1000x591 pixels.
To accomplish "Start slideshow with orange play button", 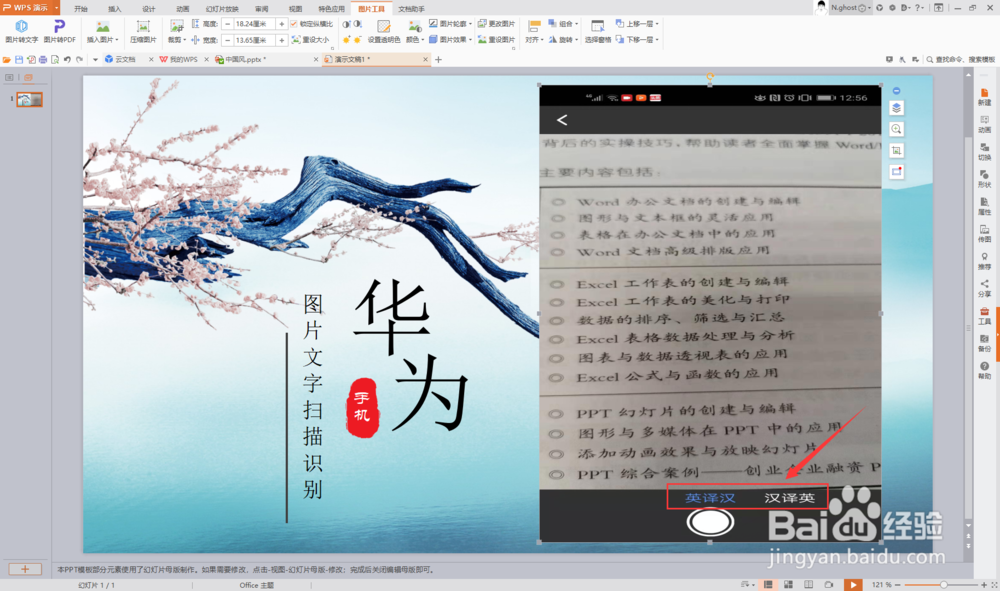I will [853, 585].
